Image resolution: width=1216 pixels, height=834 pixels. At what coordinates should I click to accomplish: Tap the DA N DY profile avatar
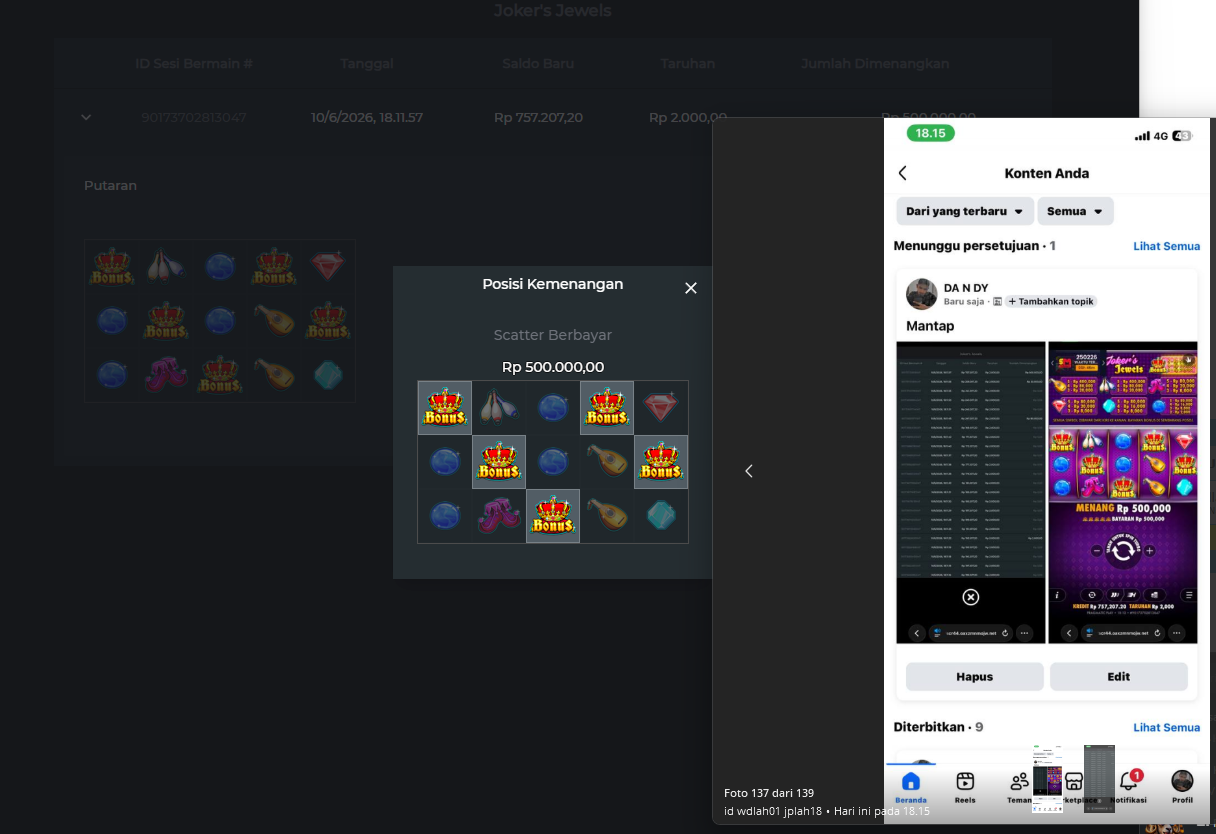(x=921, y=294)
